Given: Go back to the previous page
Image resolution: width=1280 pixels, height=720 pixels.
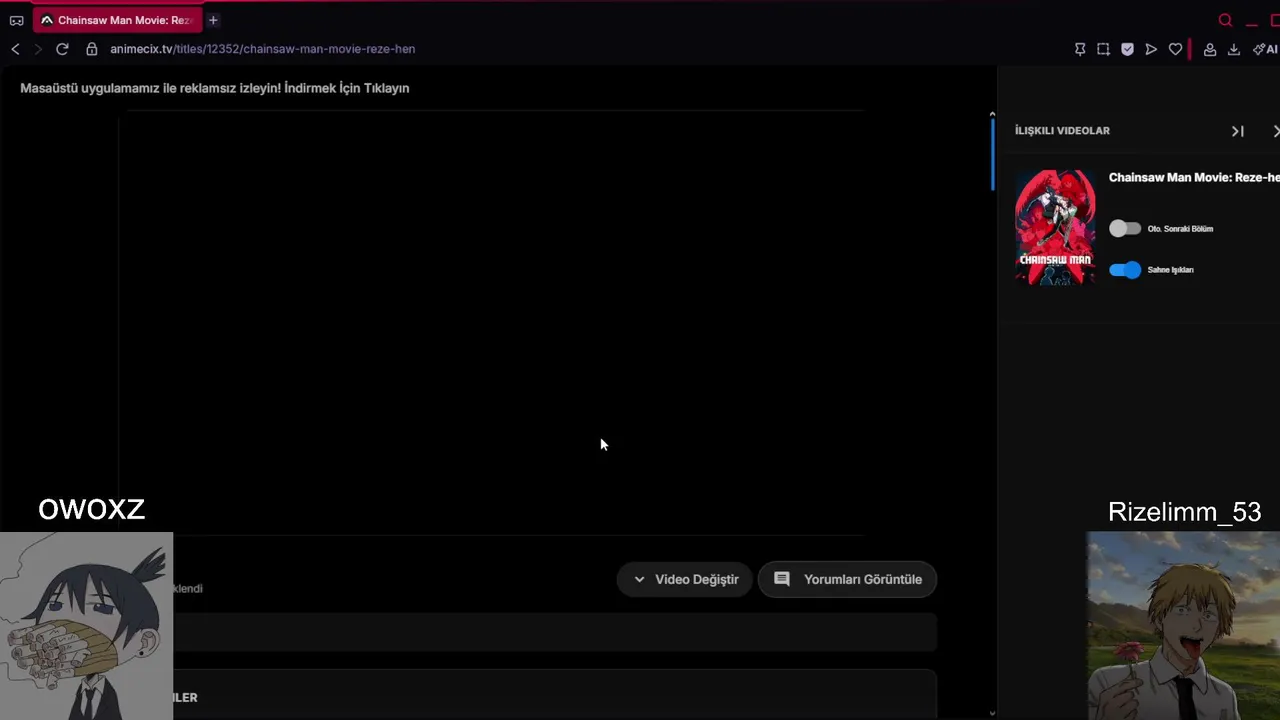Looking at the screenshot, I should (x=15, y=49).
